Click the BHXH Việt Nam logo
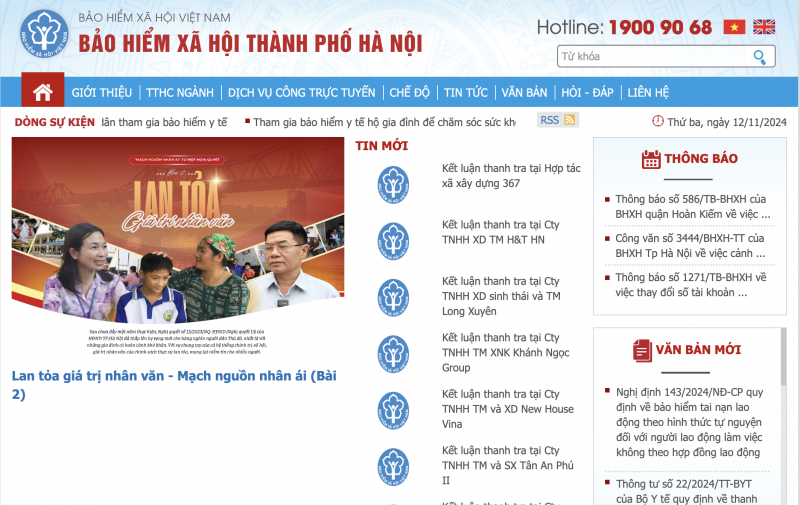This screenshot has width=800, height=505. [x=43, y=36]
